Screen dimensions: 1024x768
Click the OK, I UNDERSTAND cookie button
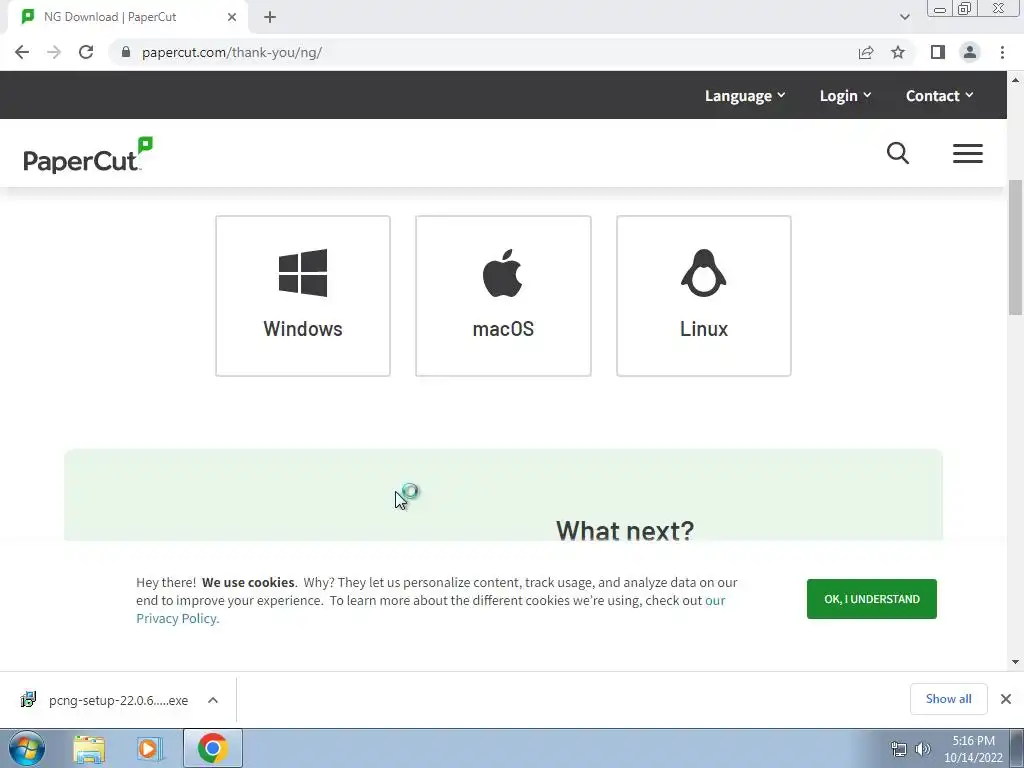[x=872, y=599]
